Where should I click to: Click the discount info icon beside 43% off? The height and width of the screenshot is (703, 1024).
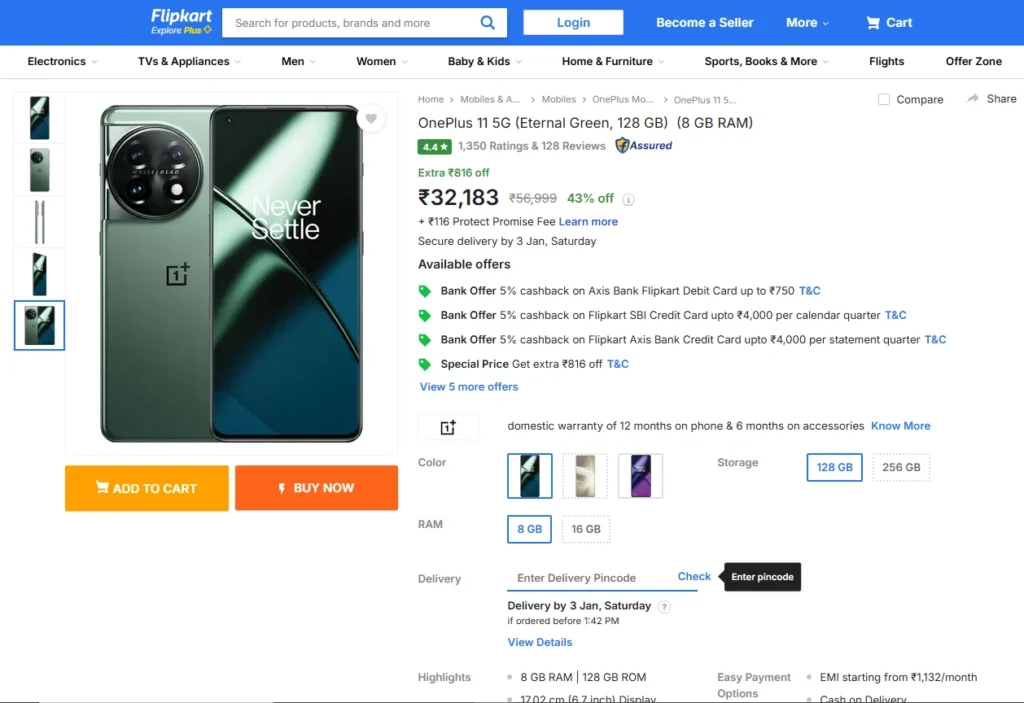click(629, 199)
